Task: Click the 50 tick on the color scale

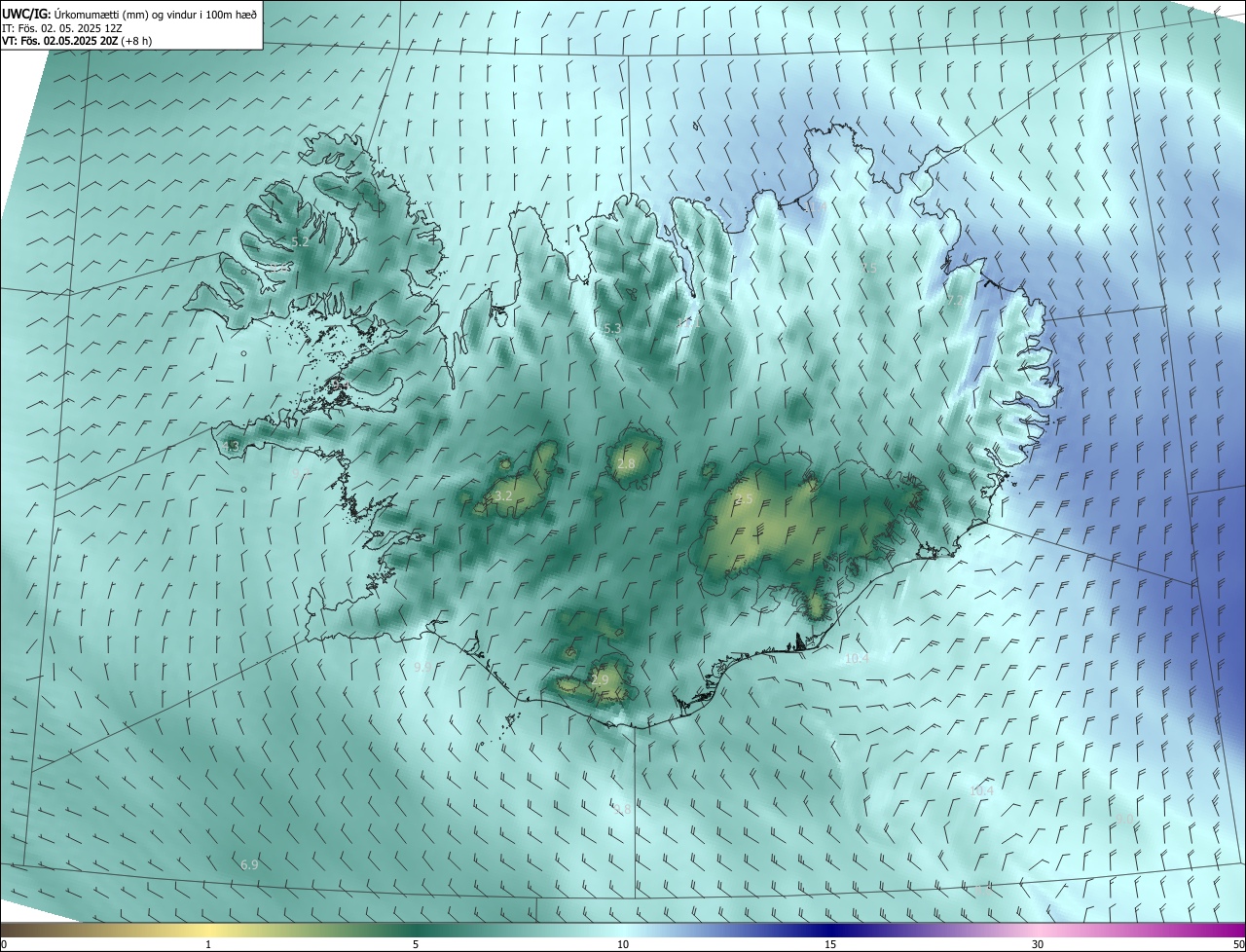Action: click(1238, 944)
